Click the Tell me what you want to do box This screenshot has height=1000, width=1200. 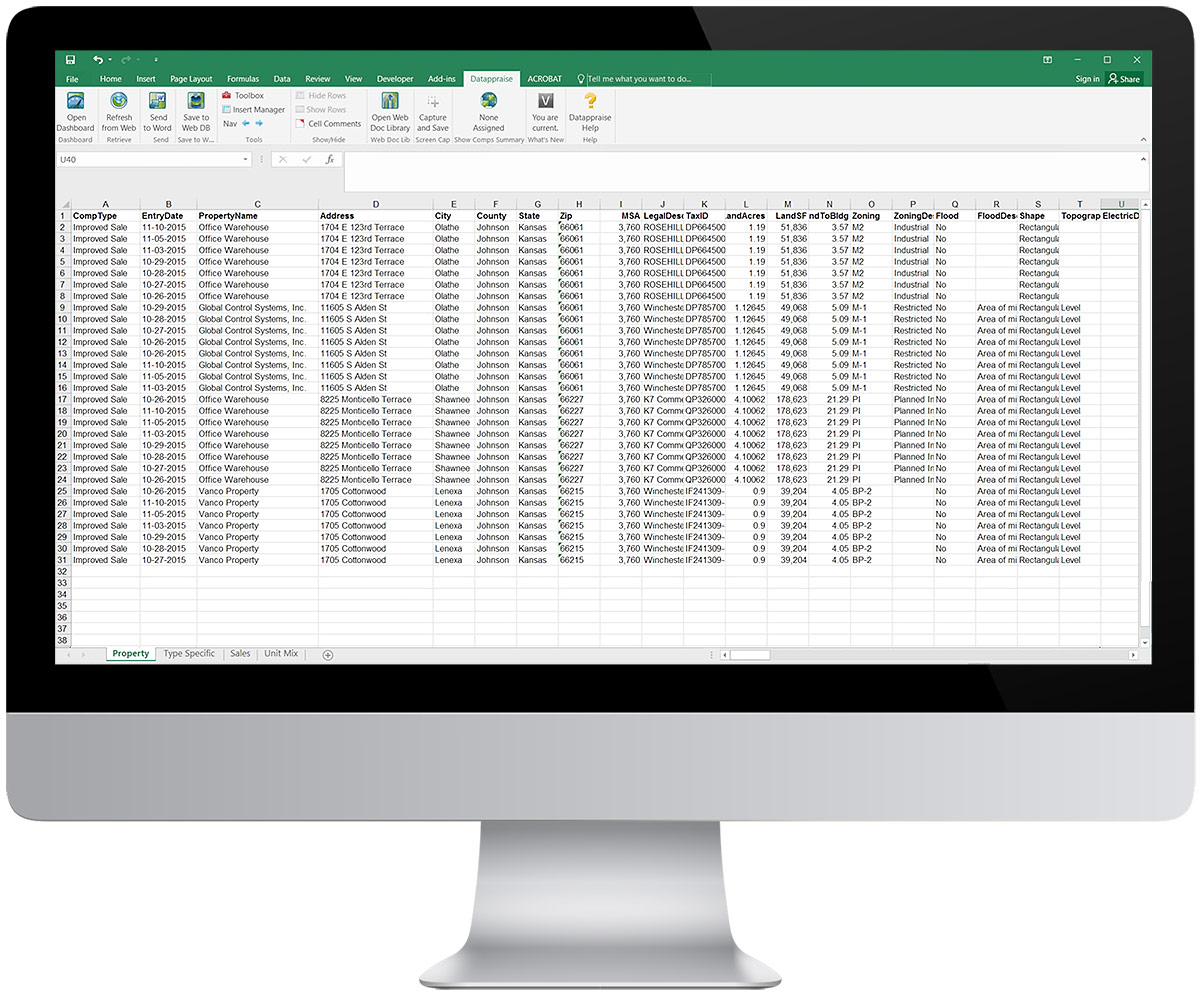(644, 79)
